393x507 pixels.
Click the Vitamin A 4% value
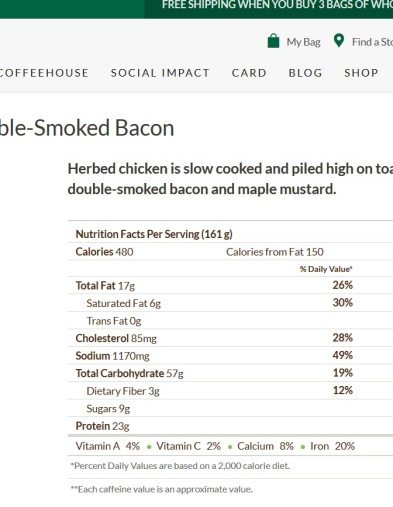pos(133,446)
